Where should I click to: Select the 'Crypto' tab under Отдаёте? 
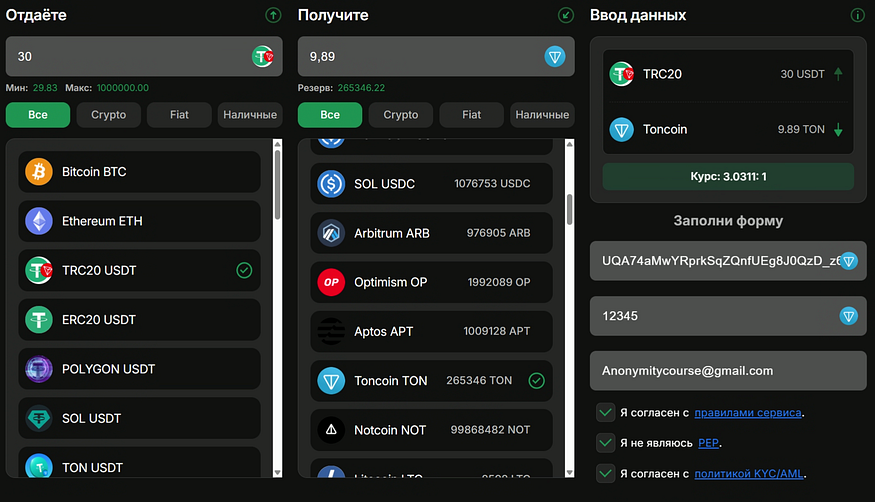pyautogui.click(x=108, y=115)
